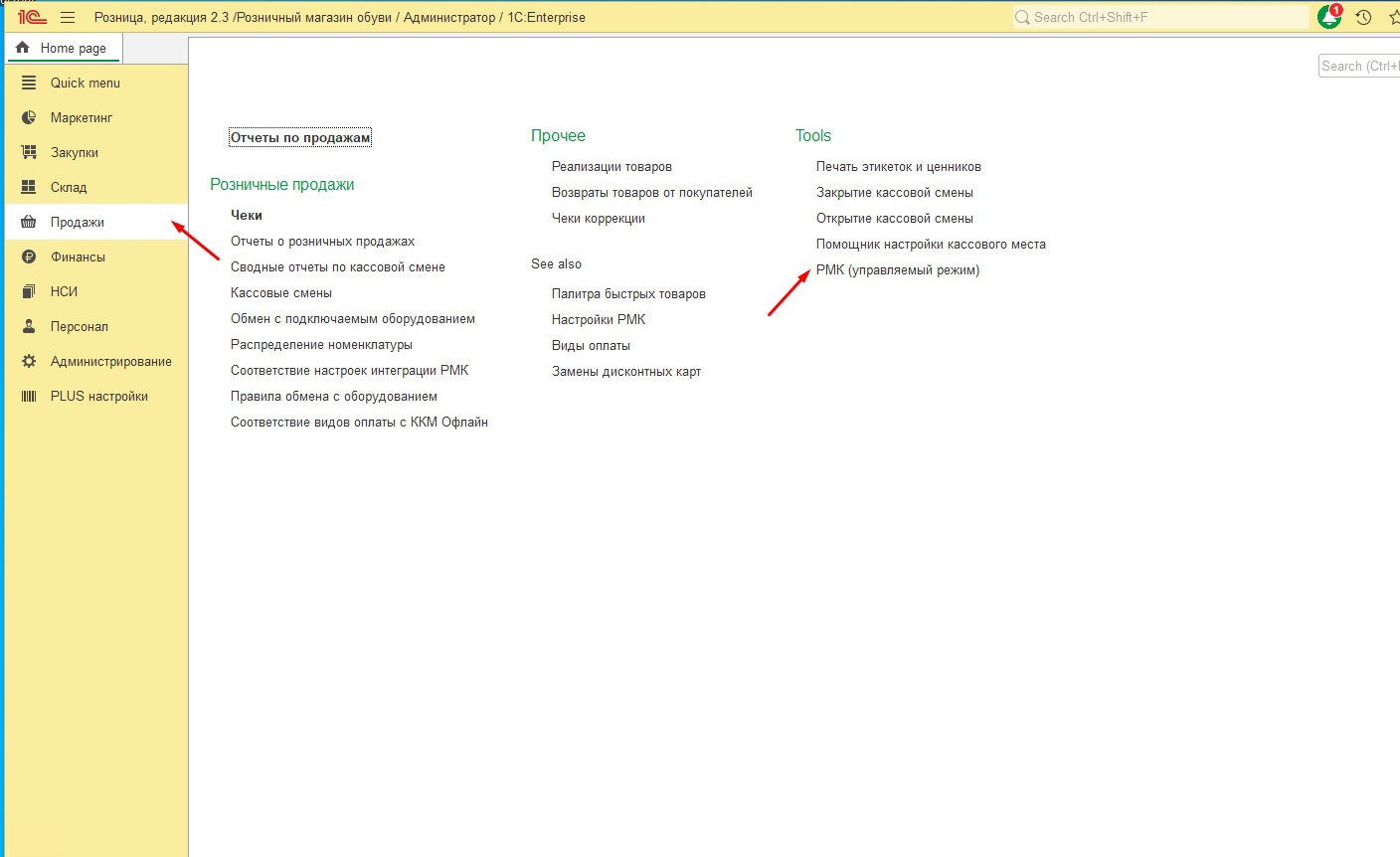Screen dimensions: 1400x857
Task: Click the Финансы ruble coin icon
Action: pyautogui.click(x=29, y=257)
